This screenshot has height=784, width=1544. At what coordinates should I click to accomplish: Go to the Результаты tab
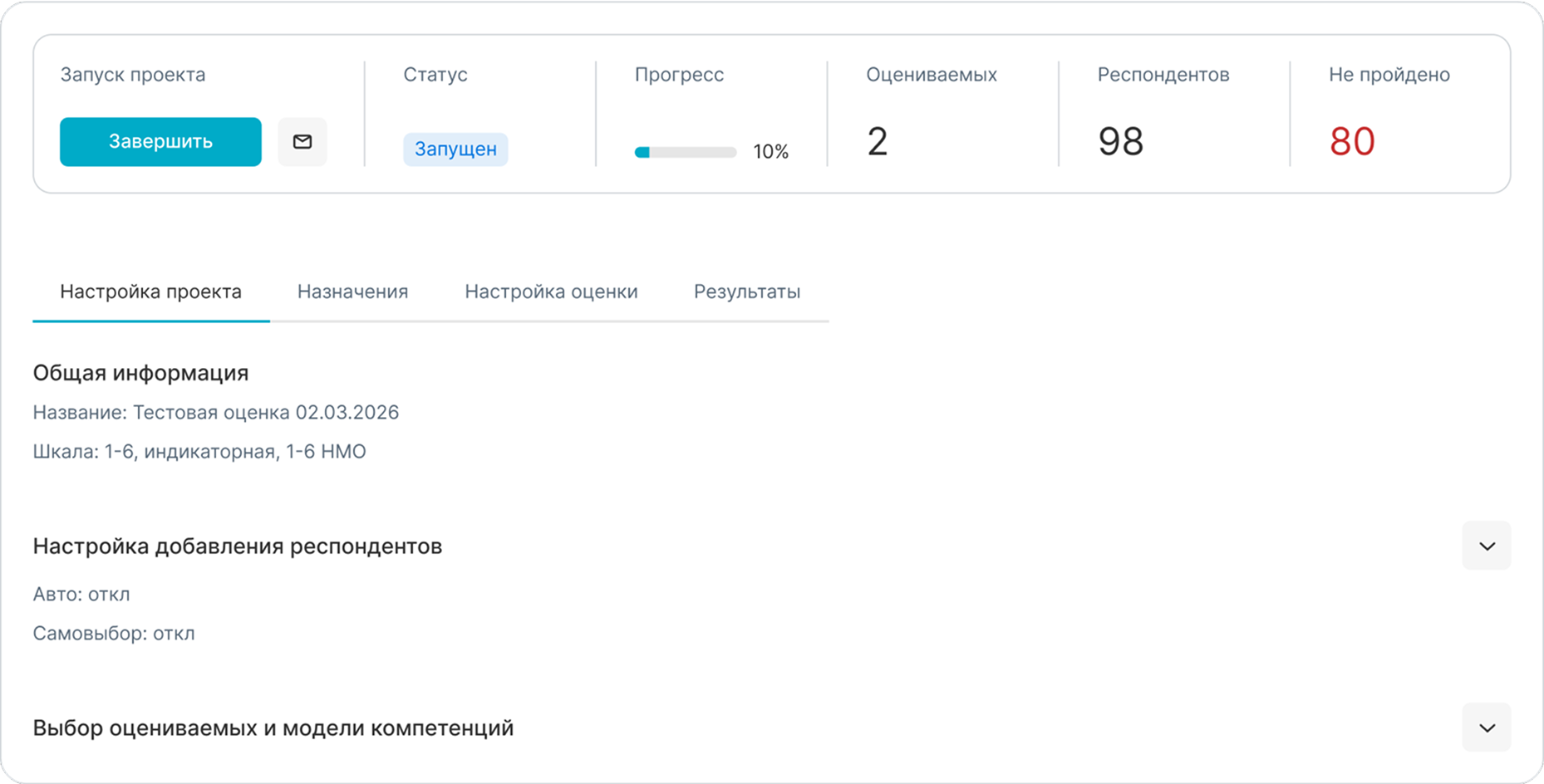click(x=747, y=292)
